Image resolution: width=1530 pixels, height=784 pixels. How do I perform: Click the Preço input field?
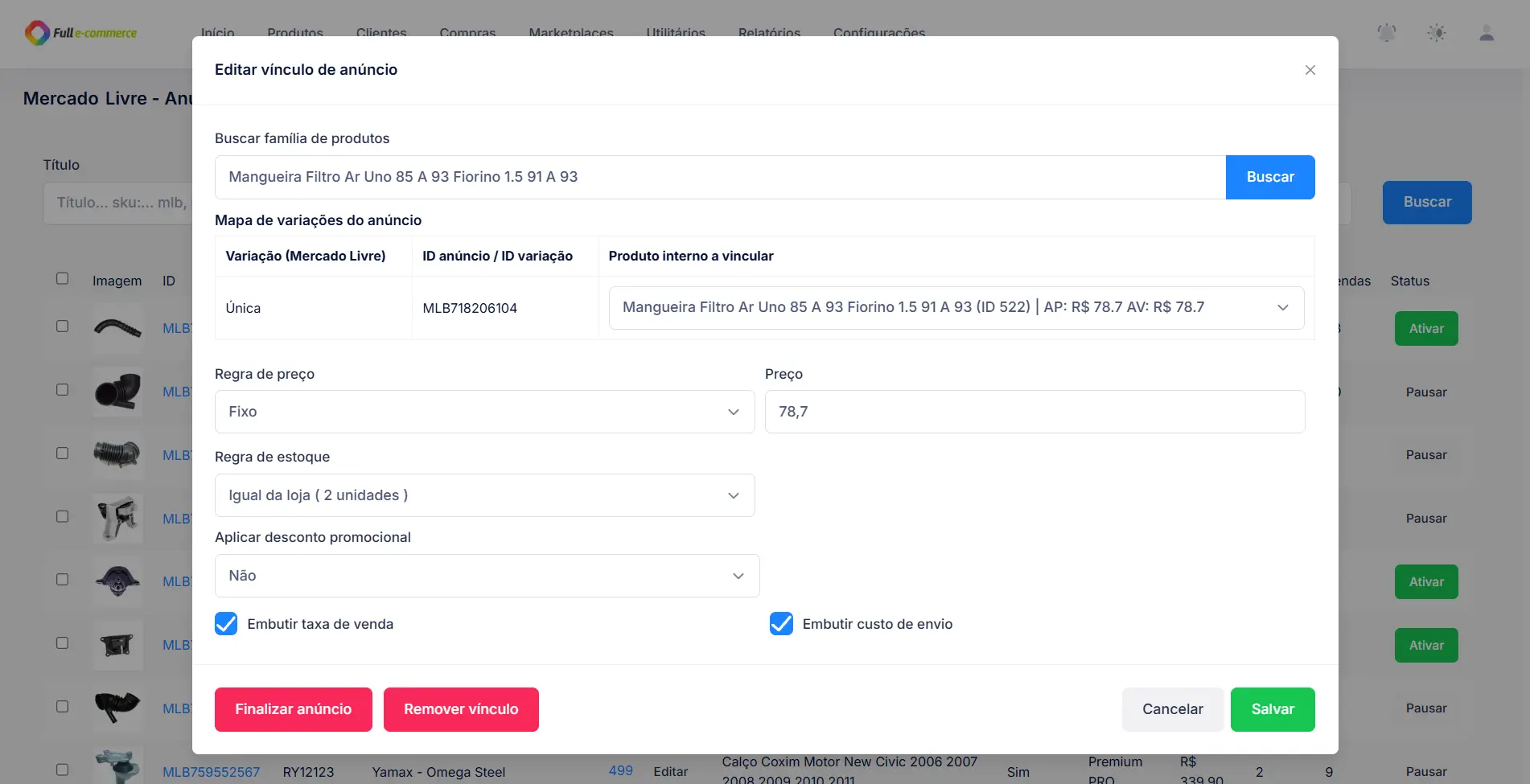[x=1034, y=412]
